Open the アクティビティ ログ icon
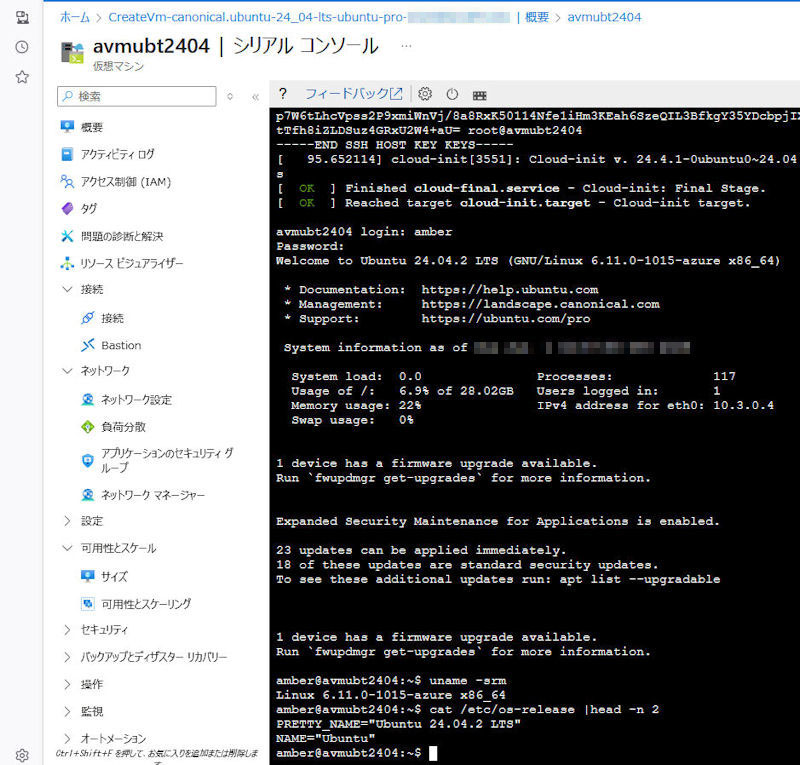Screen dimensions: 800x765 pos(67,154)
